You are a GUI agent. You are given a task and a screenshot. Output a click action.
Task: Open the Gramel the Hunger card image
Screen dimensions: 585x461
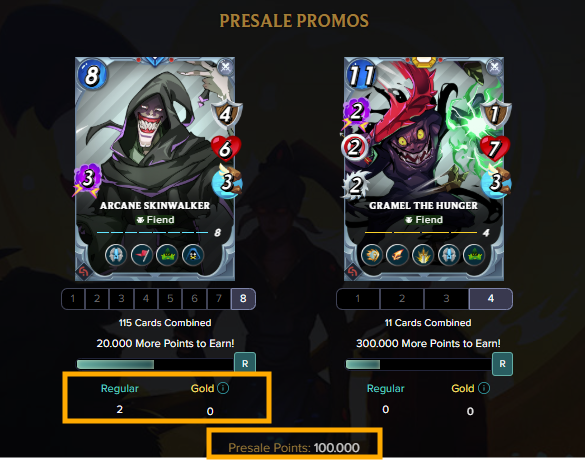click(x=424, y=169)
